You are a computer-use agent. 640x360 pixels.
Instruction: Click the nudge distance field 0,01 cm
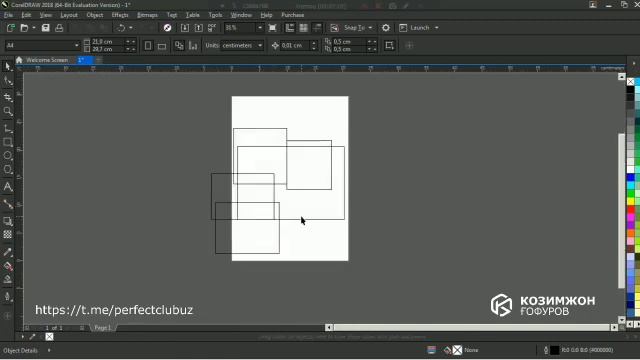click(x=296, y=45)
